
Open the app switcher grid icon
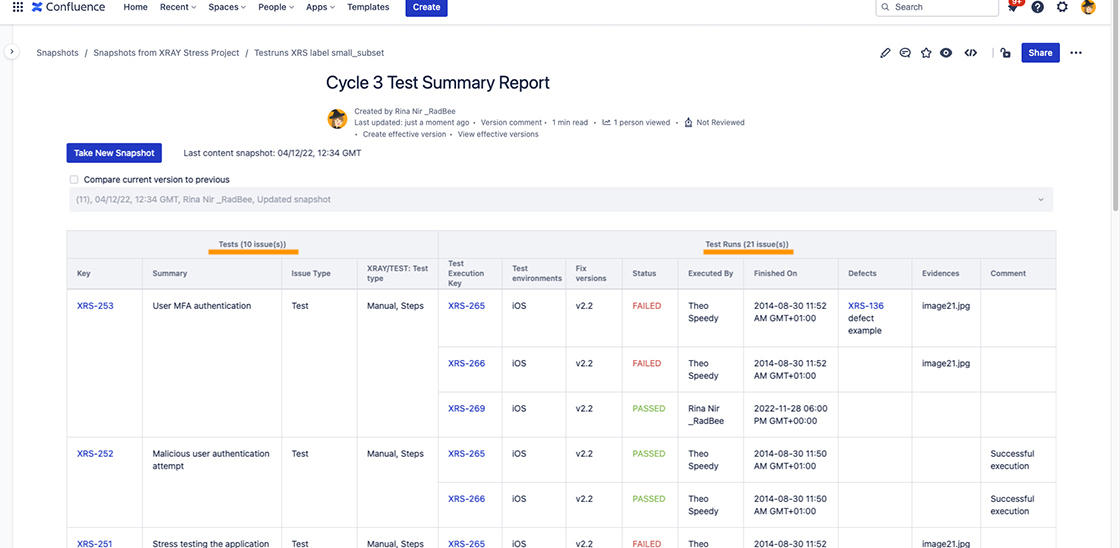(18, 7)
